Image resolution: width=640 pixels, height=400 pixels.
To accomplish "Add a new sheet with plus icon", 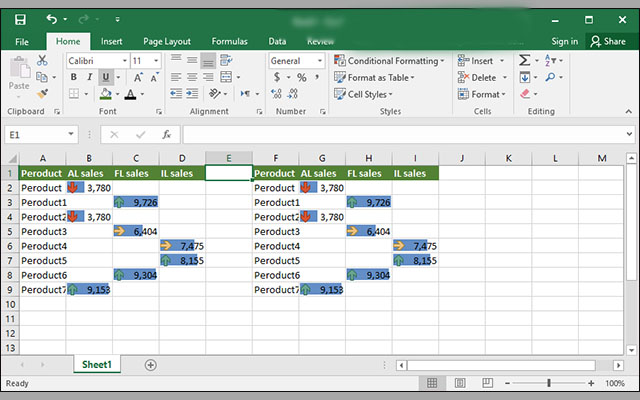I will pos(151,365).
